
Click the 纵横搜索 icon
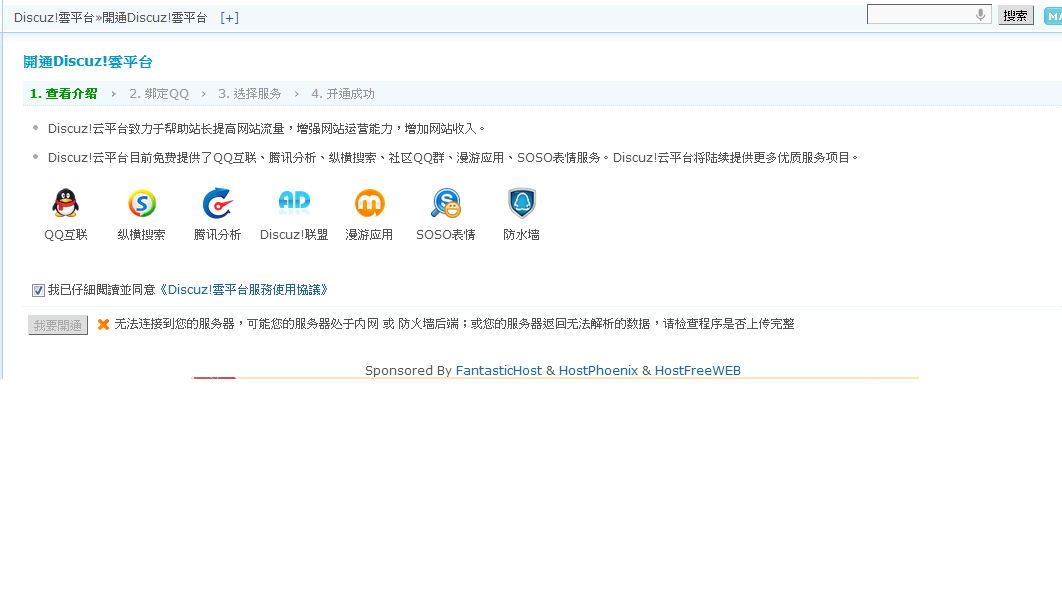coord(142,203)
